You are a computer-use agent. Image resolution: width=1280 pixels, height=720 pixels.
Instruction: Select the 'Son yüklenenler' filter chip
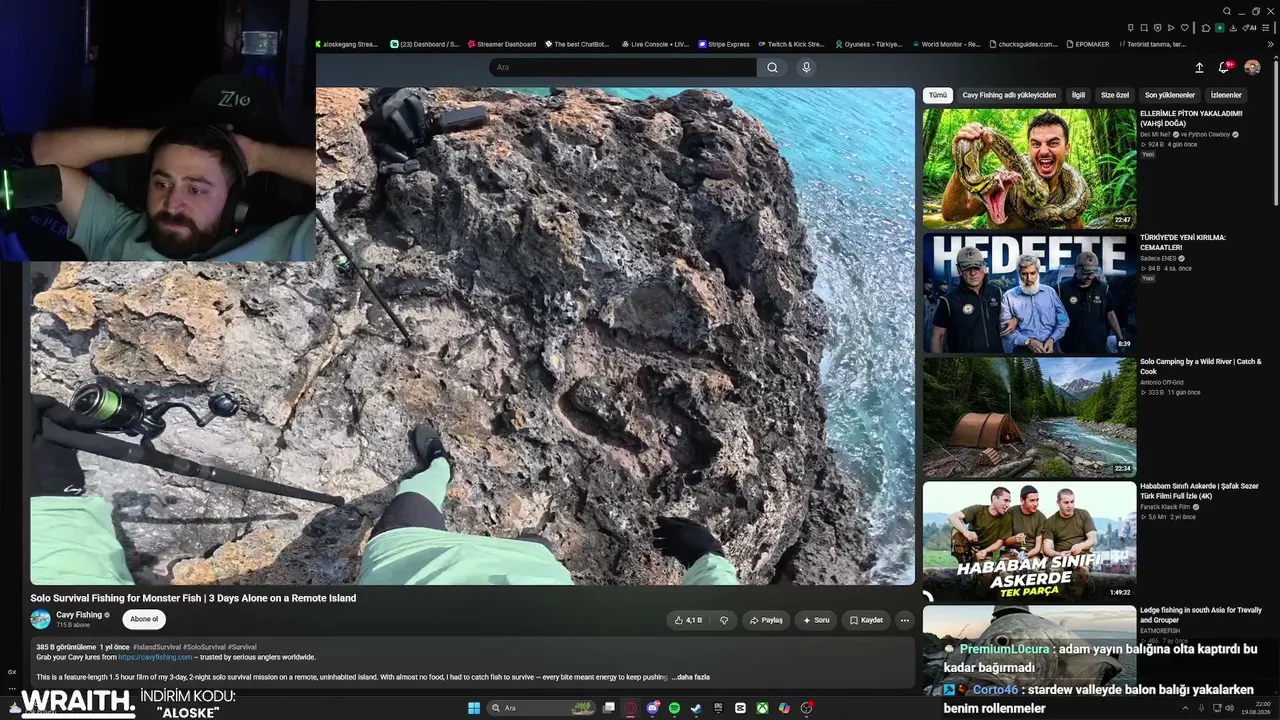pos(1170,95)
